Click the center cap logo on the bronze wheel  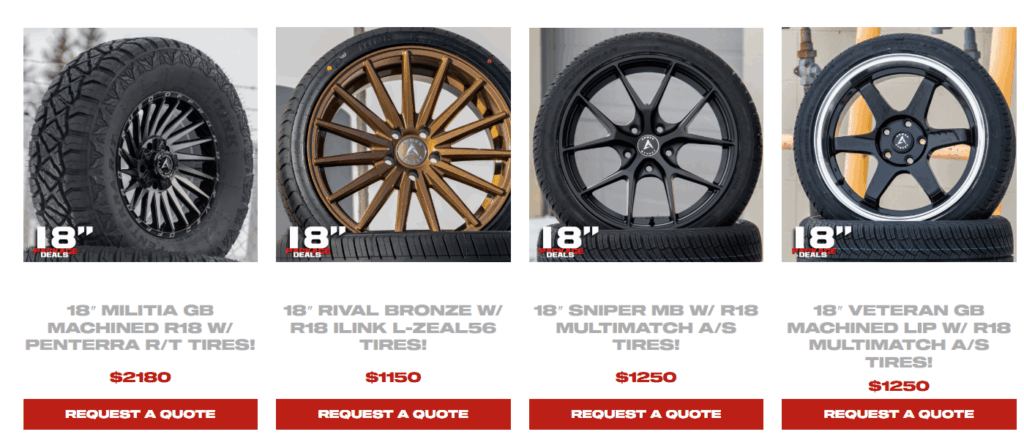click(x=411, y=152)
